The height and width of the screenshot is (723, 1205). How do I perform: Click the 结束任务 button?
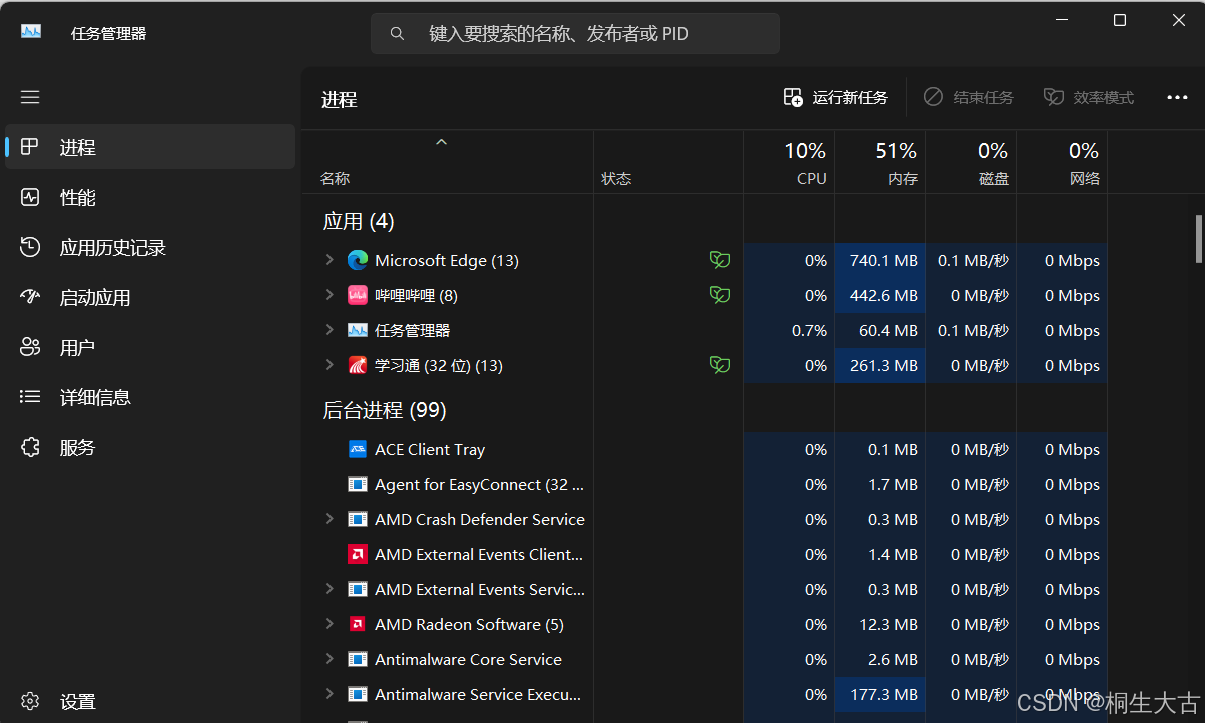pyautogui.click(x=968, y=97)
